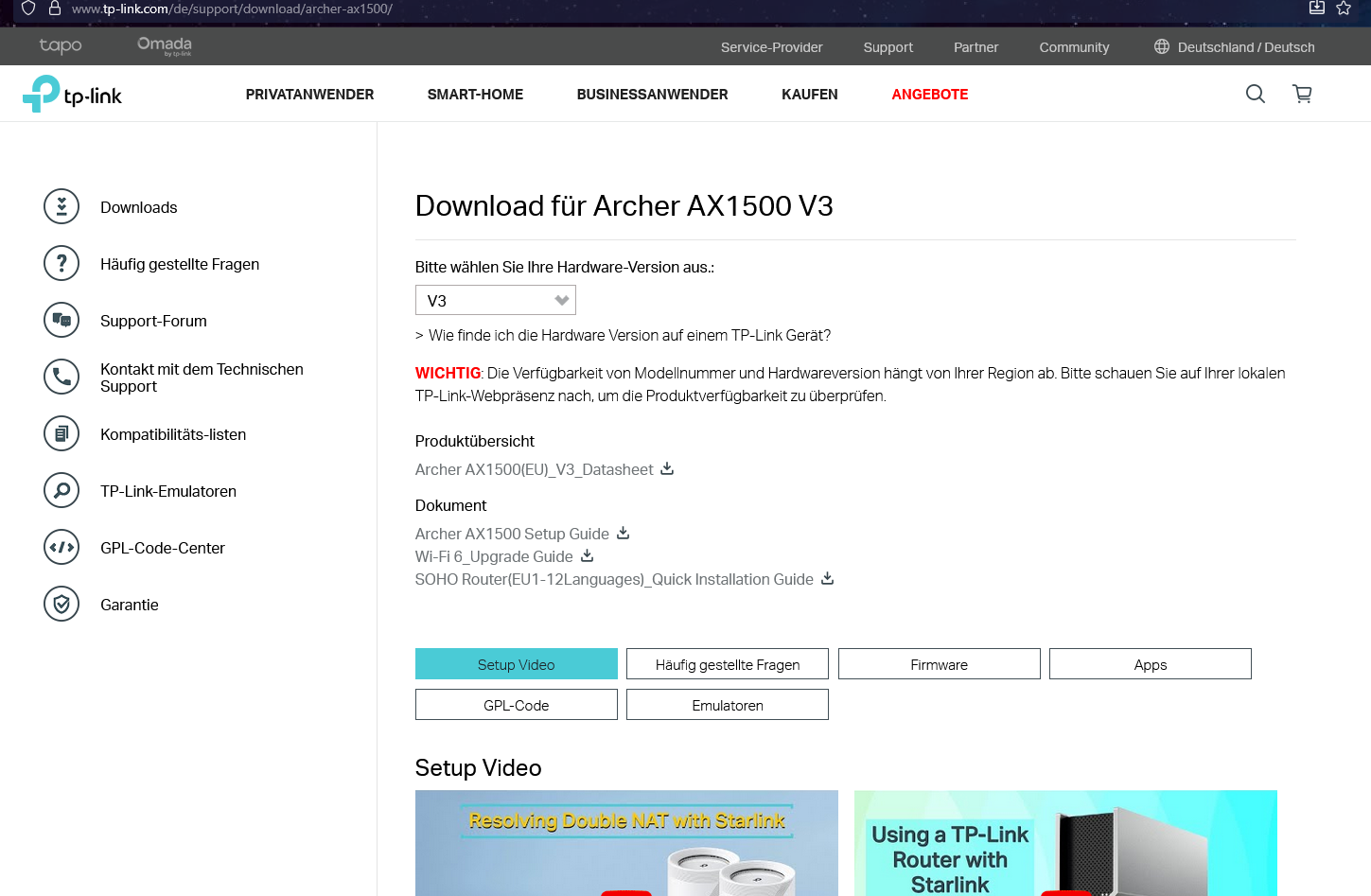1371x896 pixels.
Task: Open the search magnifier in the header
Action: [1256, 94]
